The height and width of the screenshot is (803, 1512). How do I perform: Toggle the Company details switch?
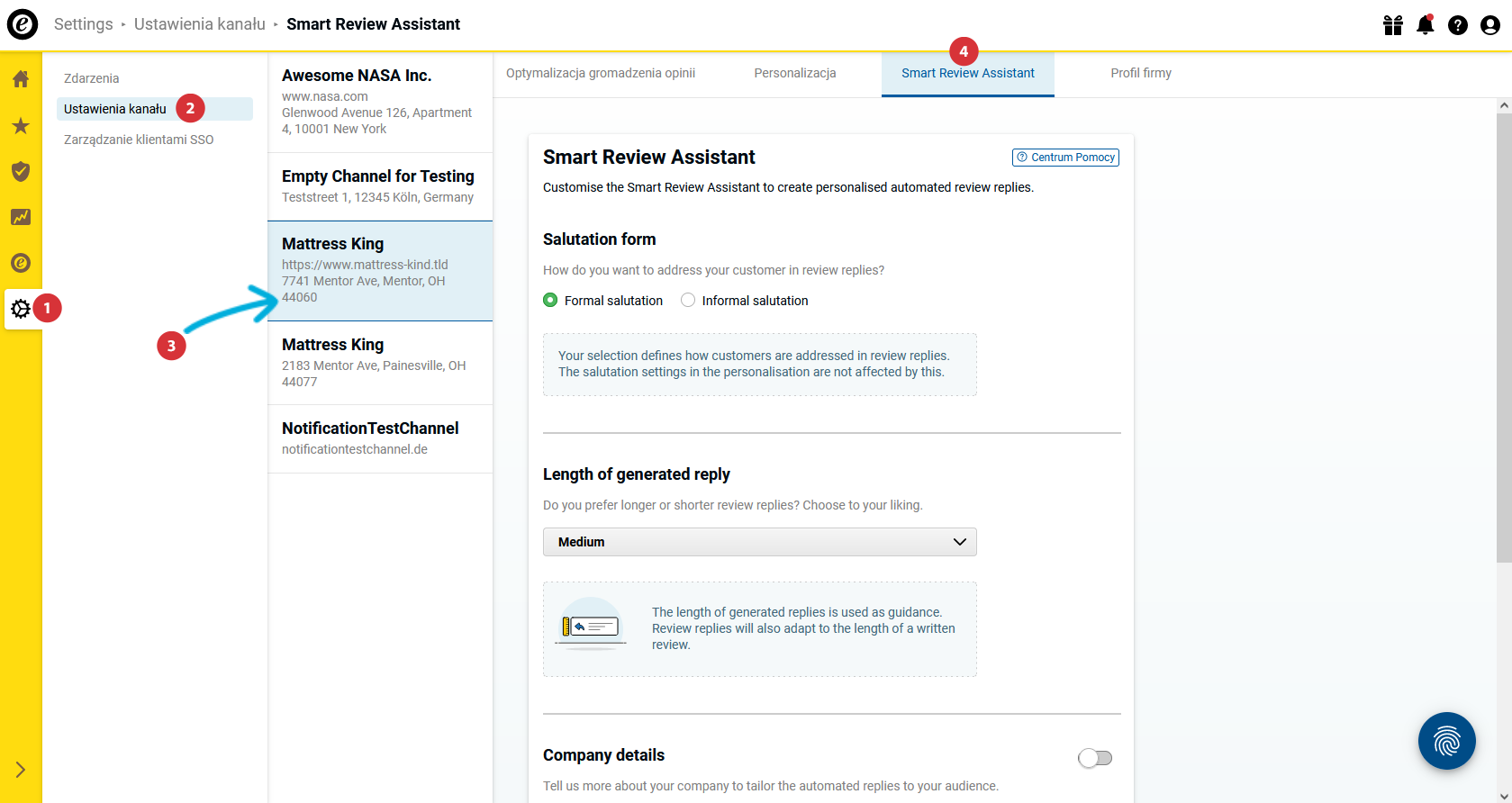click(x=1095, y=758)
